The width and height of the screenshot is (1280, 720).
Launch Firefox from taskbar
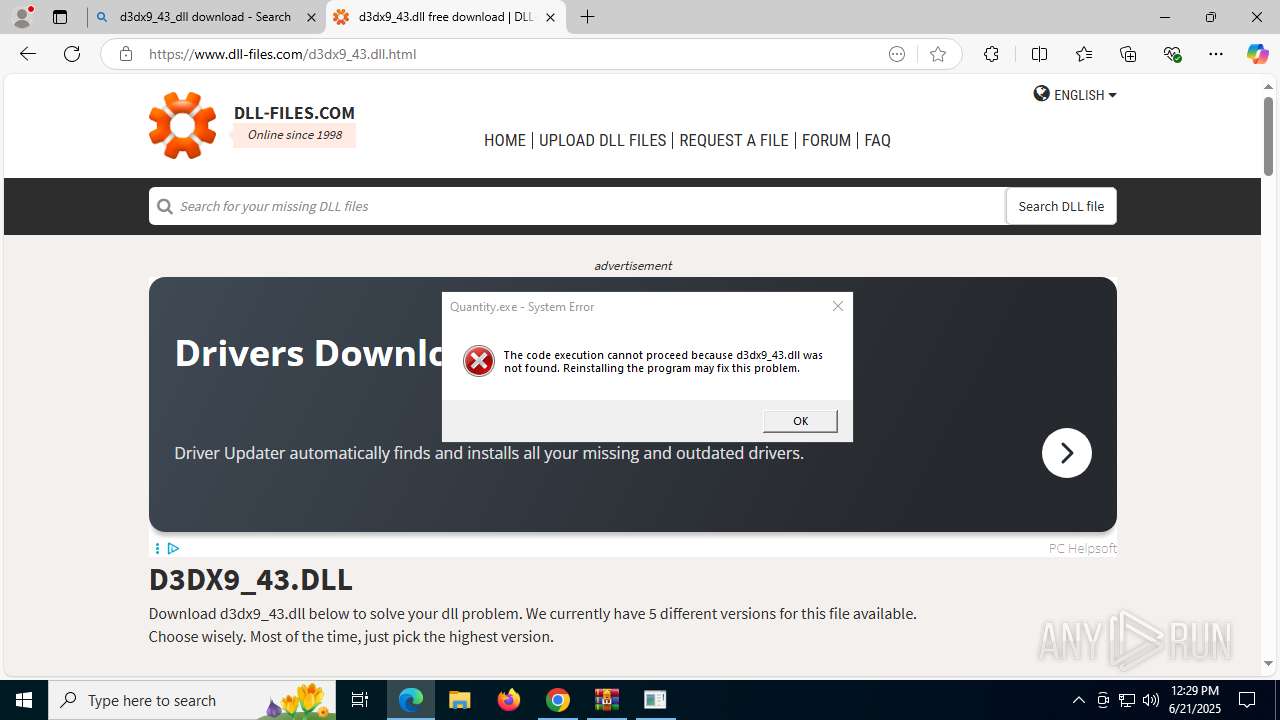[x=509, y=700]
